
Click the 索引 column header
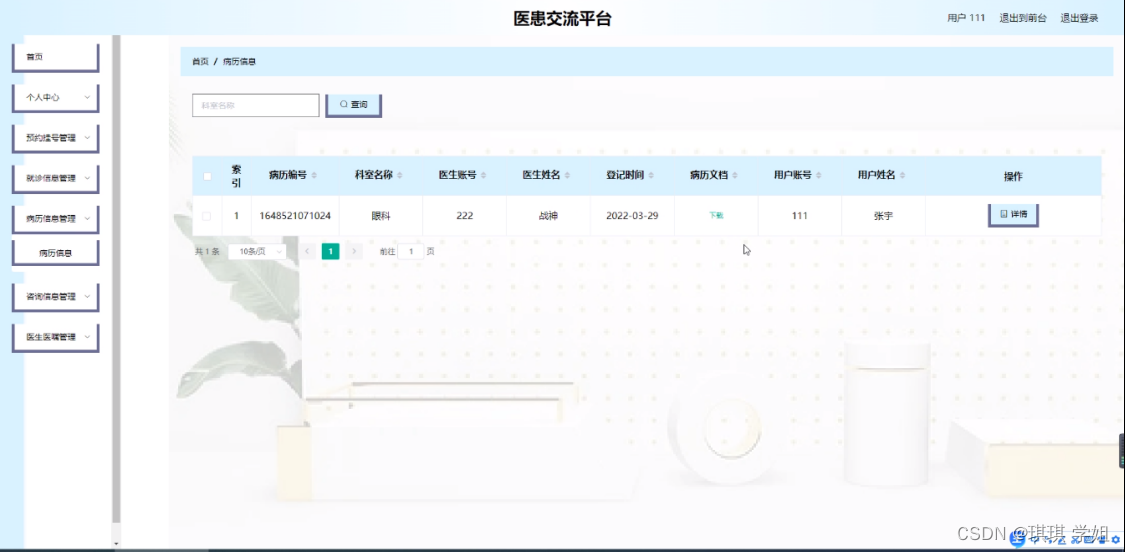tap(236, 176)
